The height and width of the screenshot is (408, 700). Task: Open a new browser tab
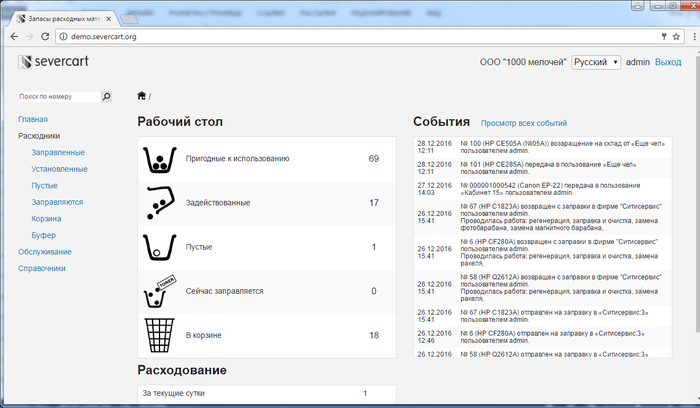pos(129,19)
